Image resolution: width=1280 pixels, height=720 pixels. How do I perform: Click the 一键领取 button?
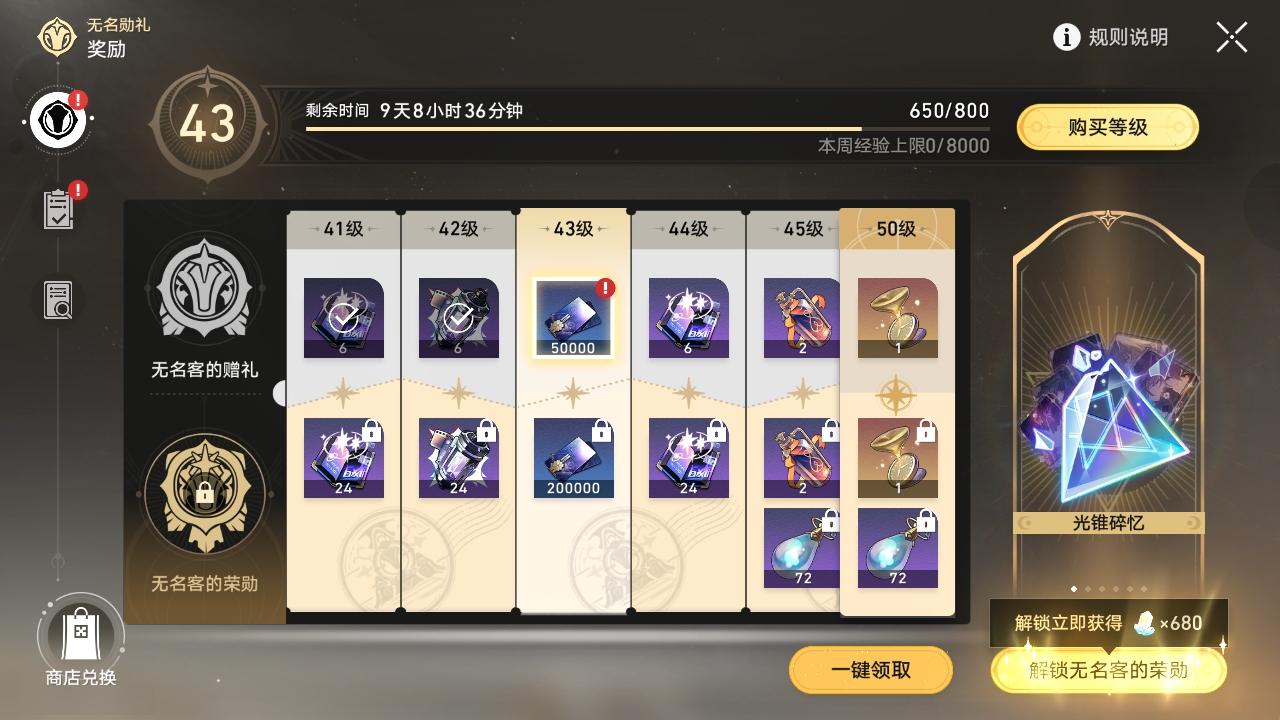pyautogui.click(x=870, y=670)
